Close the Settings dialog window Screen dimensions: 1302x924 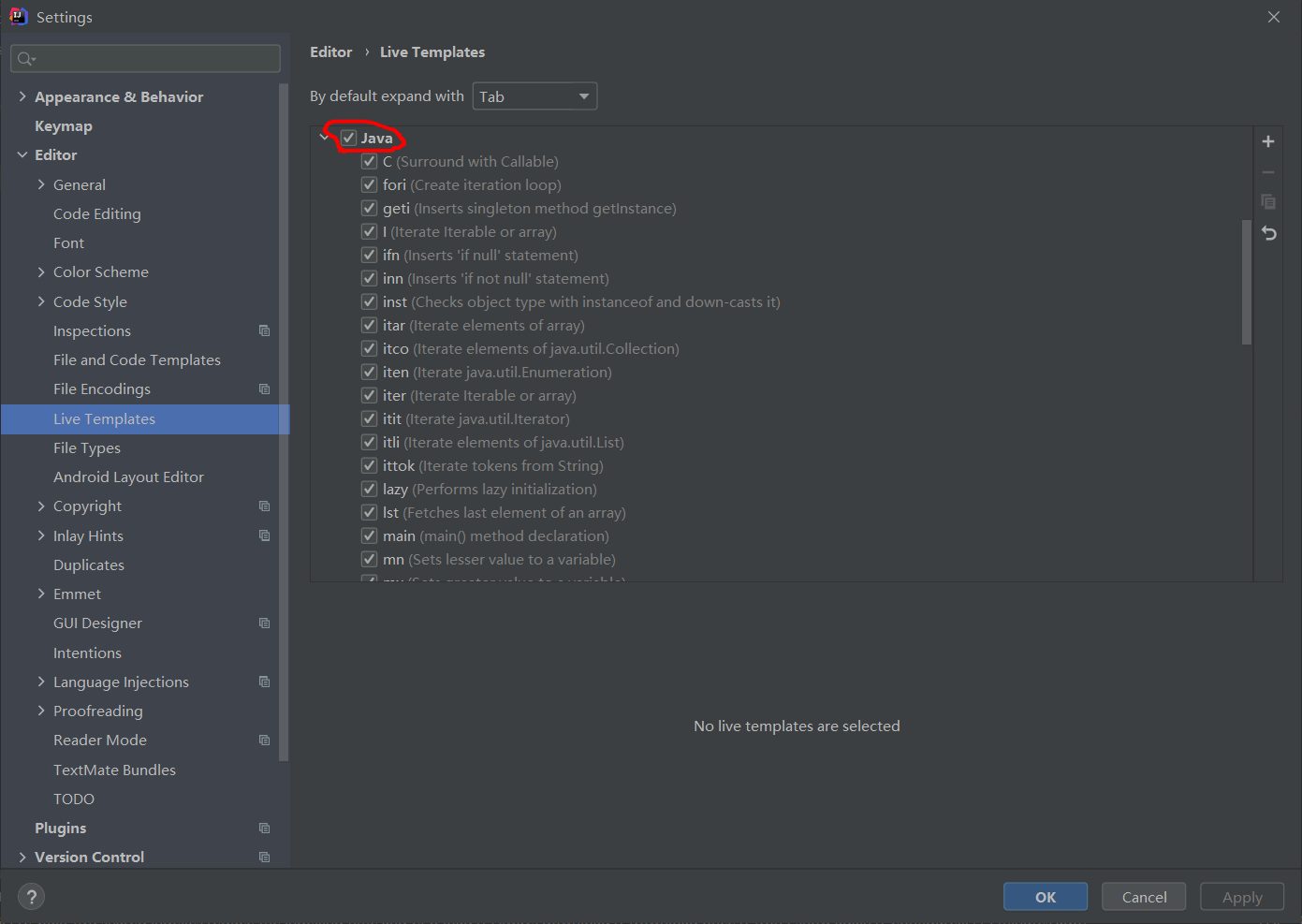[x=1274, y=17]
